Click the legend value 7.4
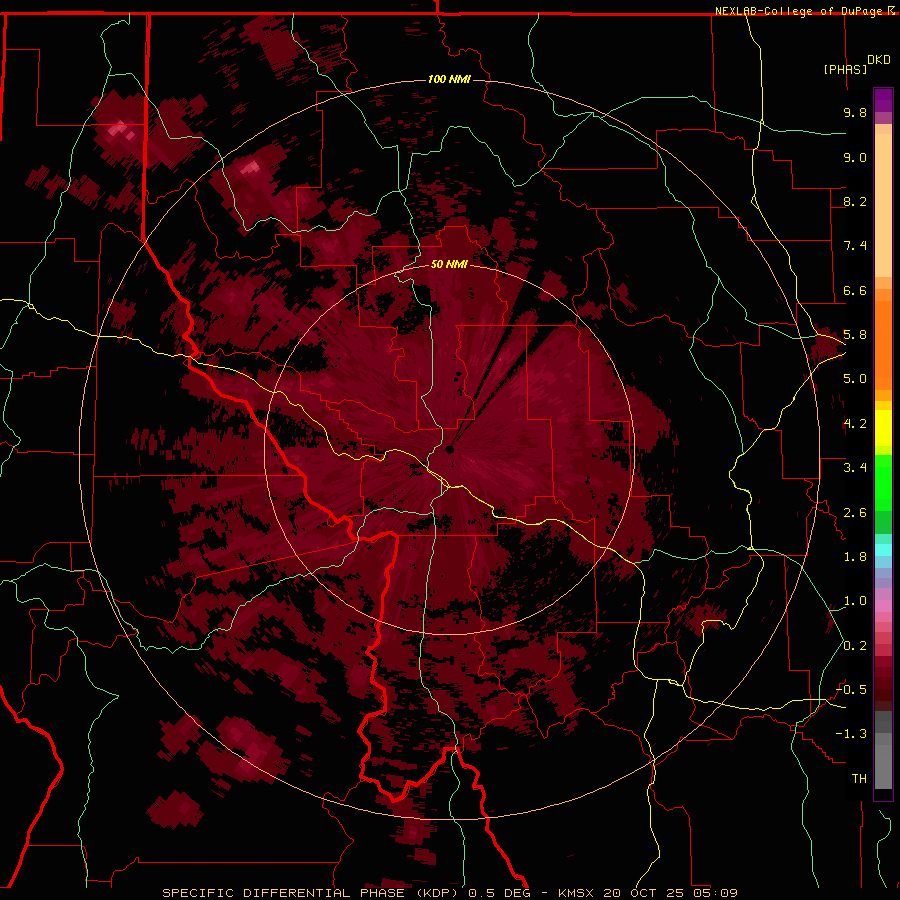 855,246
